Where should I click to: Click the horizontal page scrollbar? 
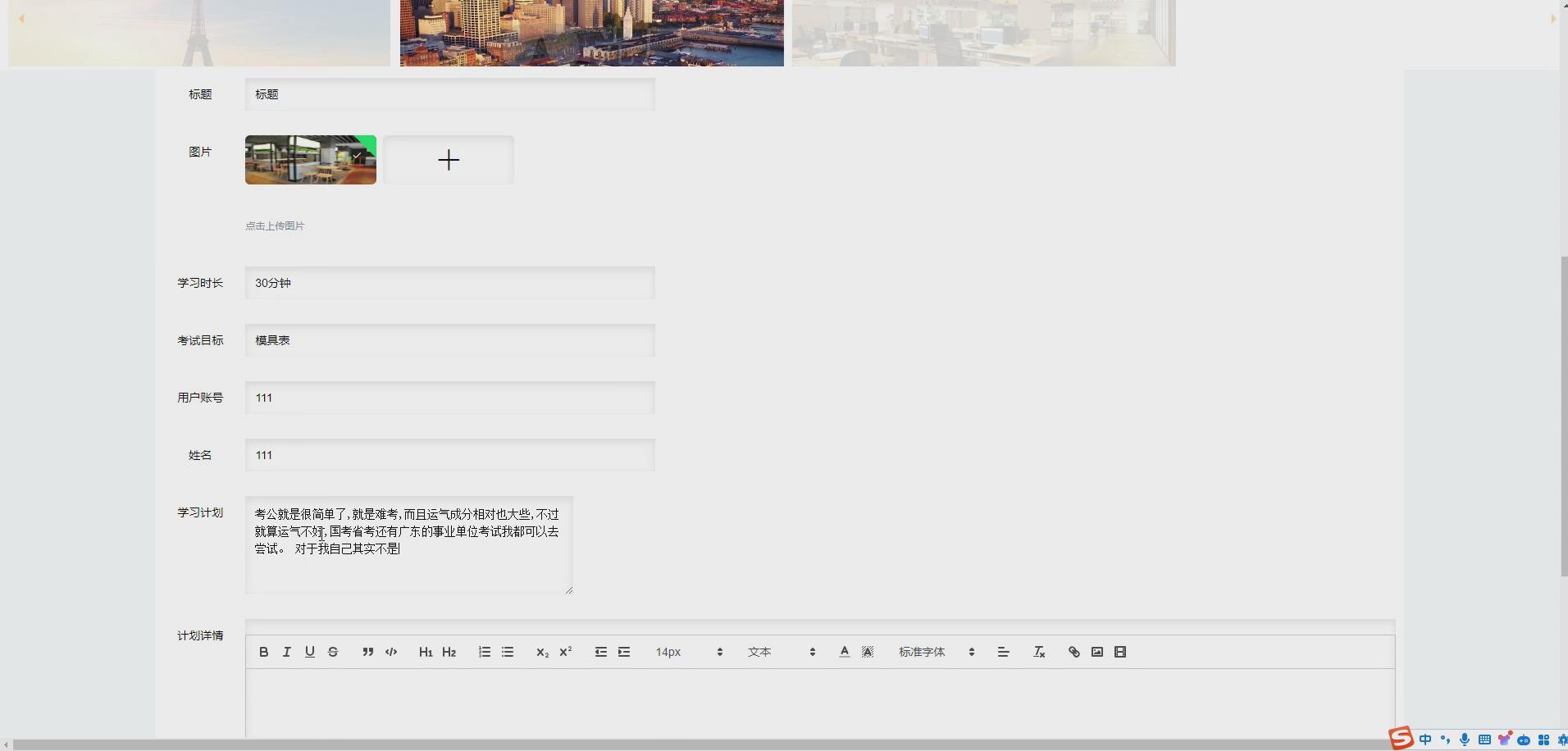coord(701,744)
